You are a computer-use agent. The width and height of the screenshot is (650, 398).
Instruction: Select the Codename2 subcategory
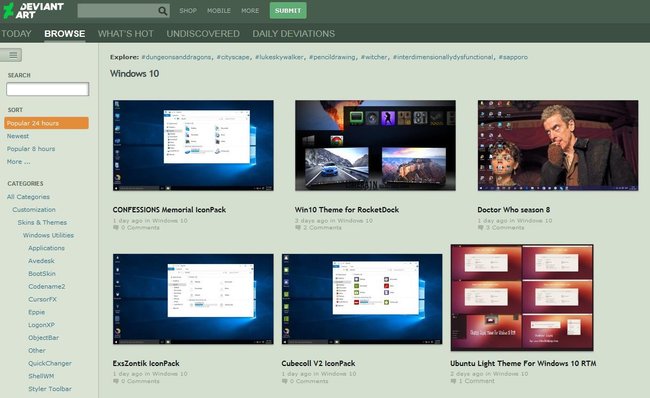pyautogui.click(x=46, y=287)
